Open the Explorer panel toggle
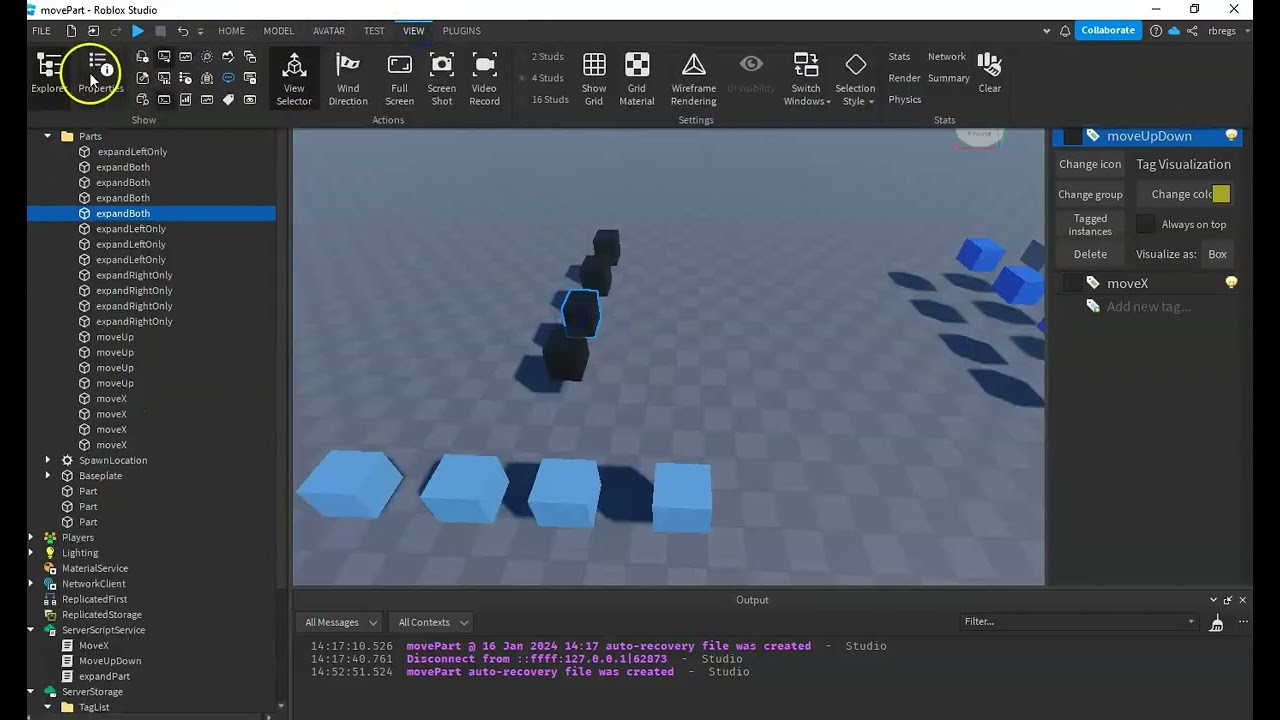 (x=48, y=73)
